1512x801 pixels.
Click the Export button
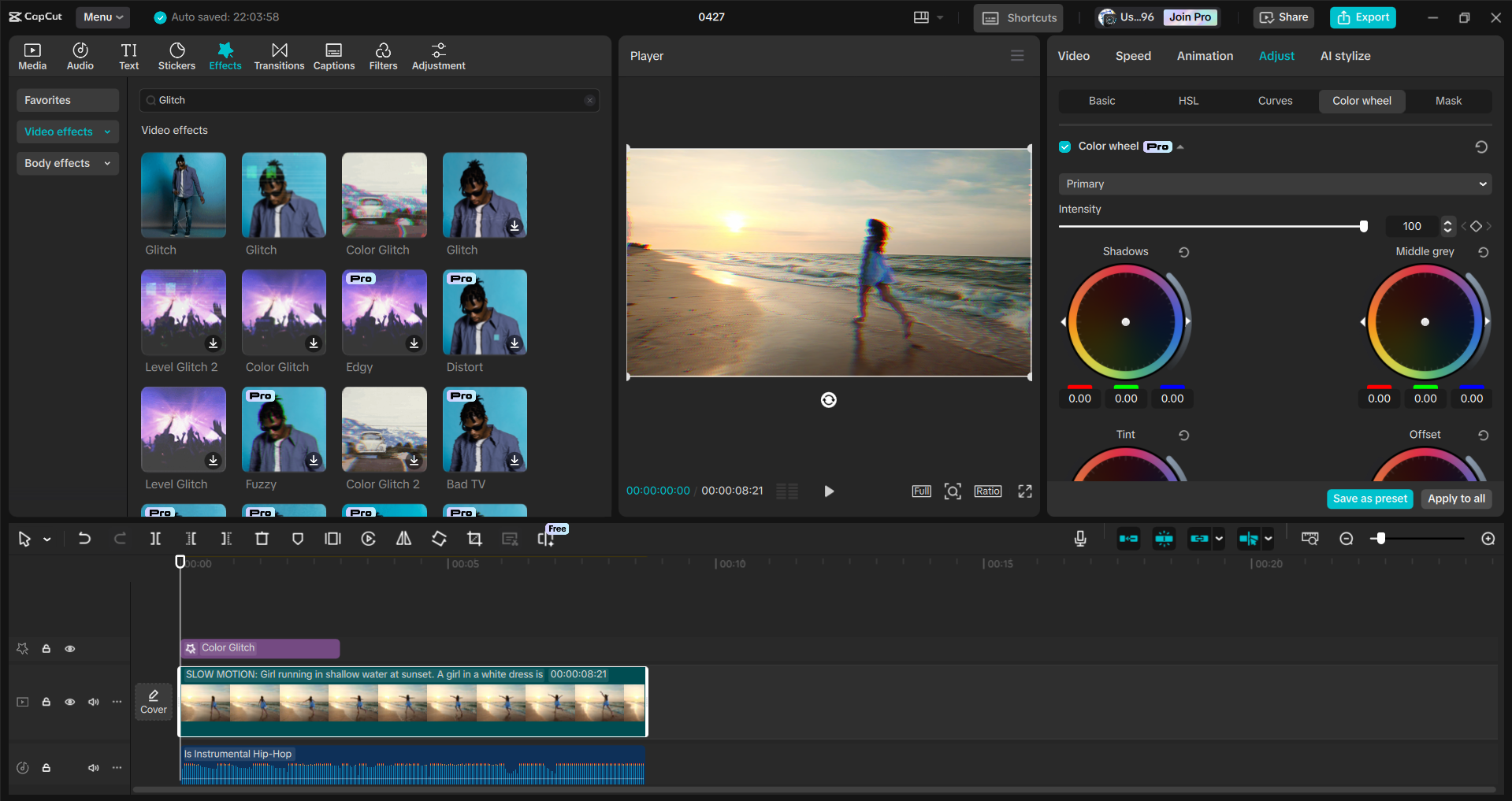point(1362,17)
